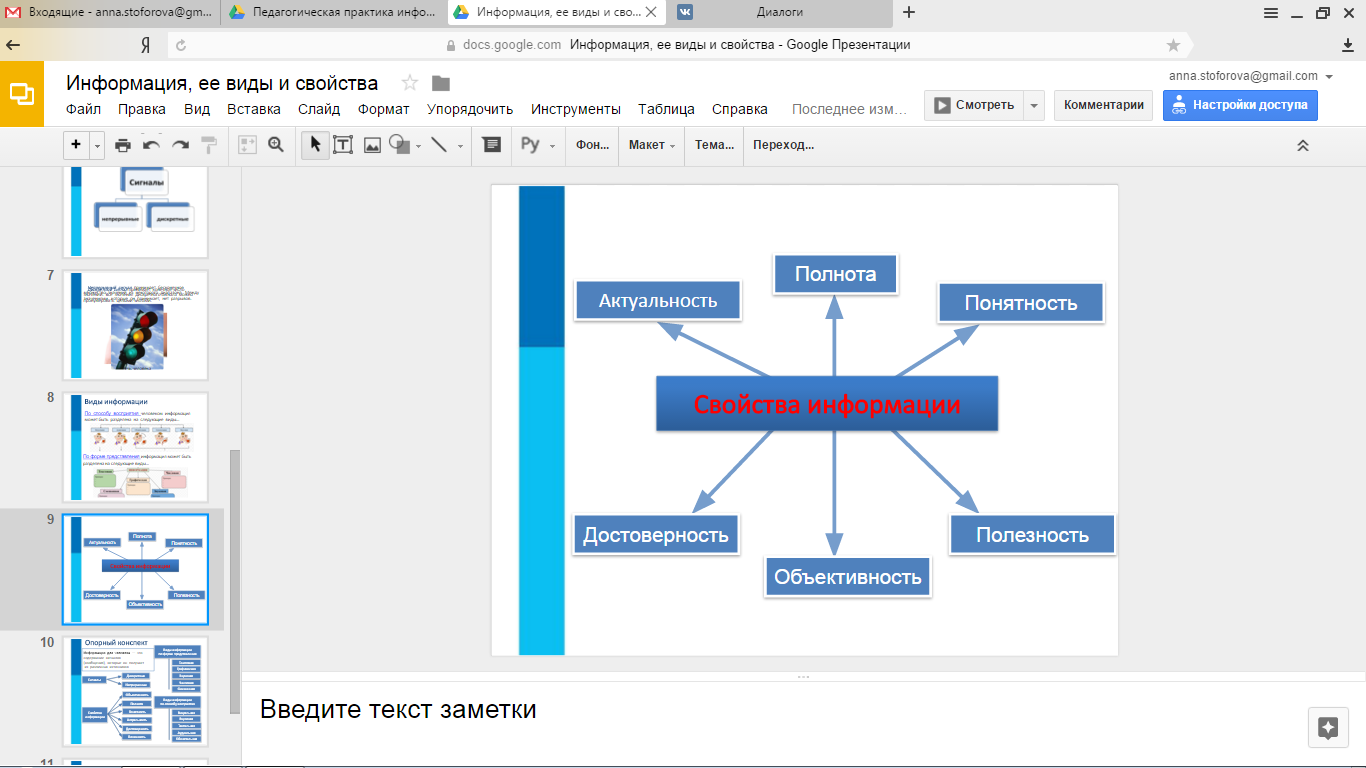Screen dimensions: 1366x768
Task: Open the Вставка menu
Action: point(254,109)
